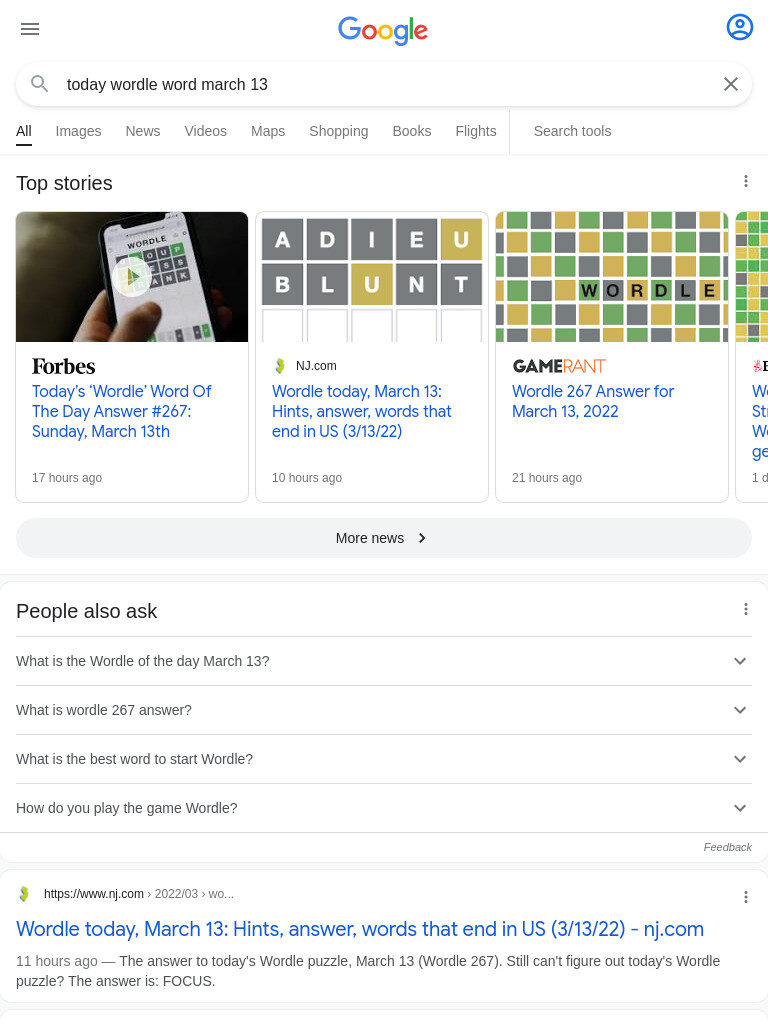The image size is (768, 1024).
Task: Open GameRant Wordle 267 Answer story
Action: pyautogui.click(x=592, y=401)
